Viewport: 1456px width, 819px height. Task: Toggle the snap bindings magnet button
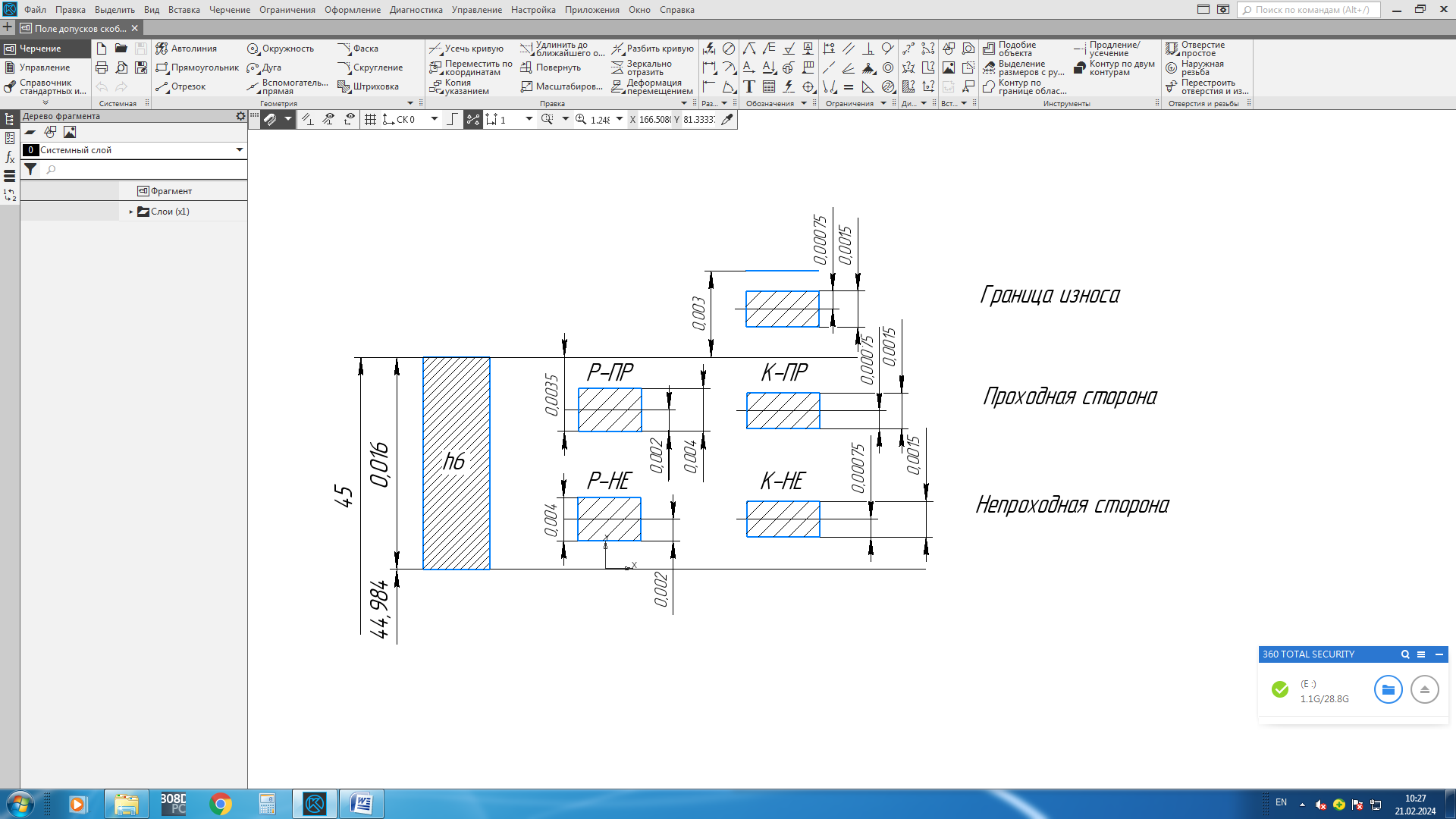click(x=270, y=120)
